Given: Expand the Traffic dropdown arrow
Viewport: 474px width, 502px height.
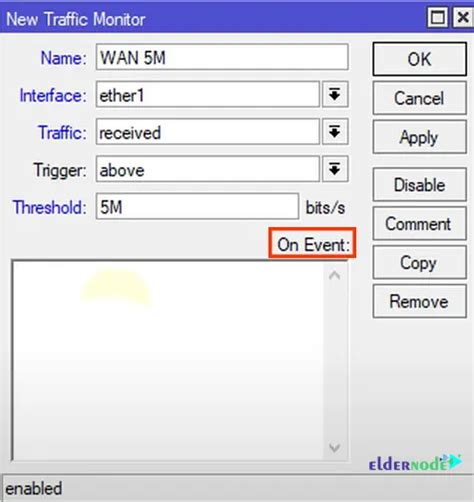Looking at the screenshot, I should [x=335, y=132].
